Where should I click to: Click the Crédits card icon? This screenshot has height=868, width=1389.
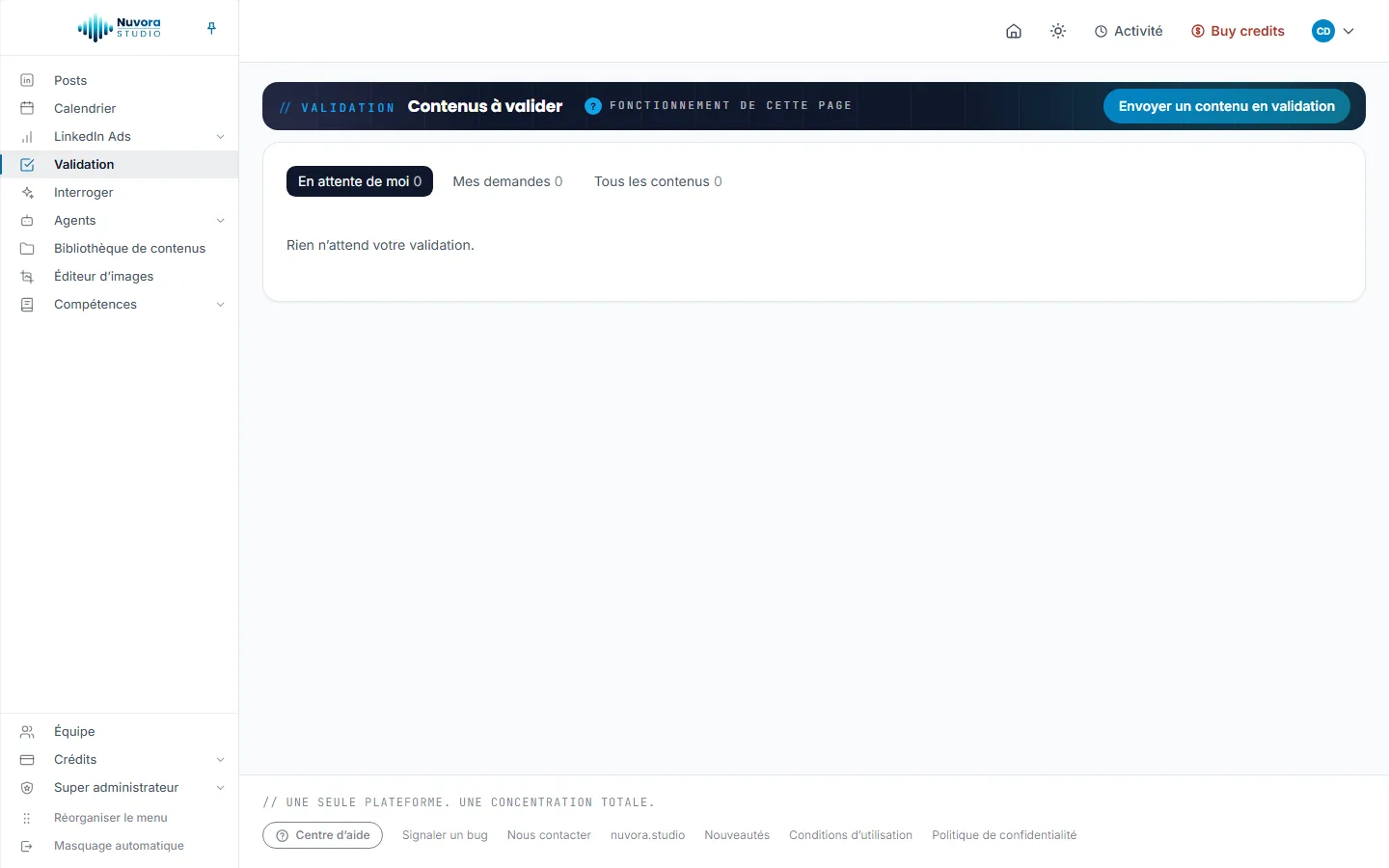[27, 759]
